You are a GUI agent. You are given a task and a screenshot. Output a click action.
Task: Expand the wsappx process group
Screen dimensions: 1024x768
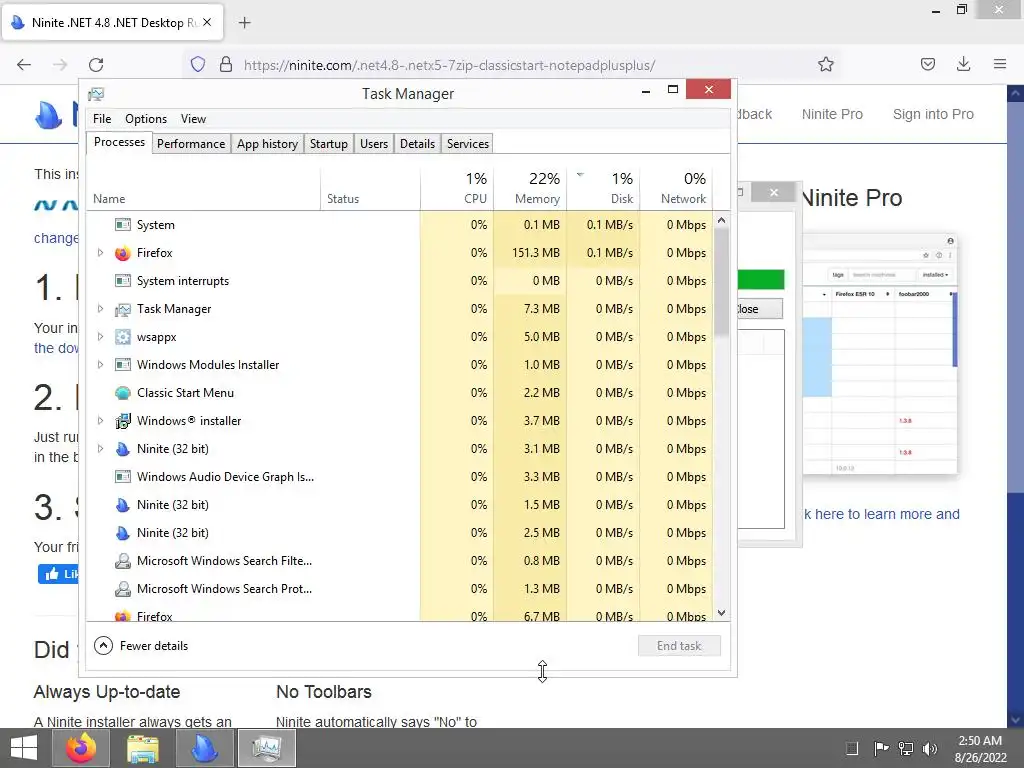click(100, 337)
